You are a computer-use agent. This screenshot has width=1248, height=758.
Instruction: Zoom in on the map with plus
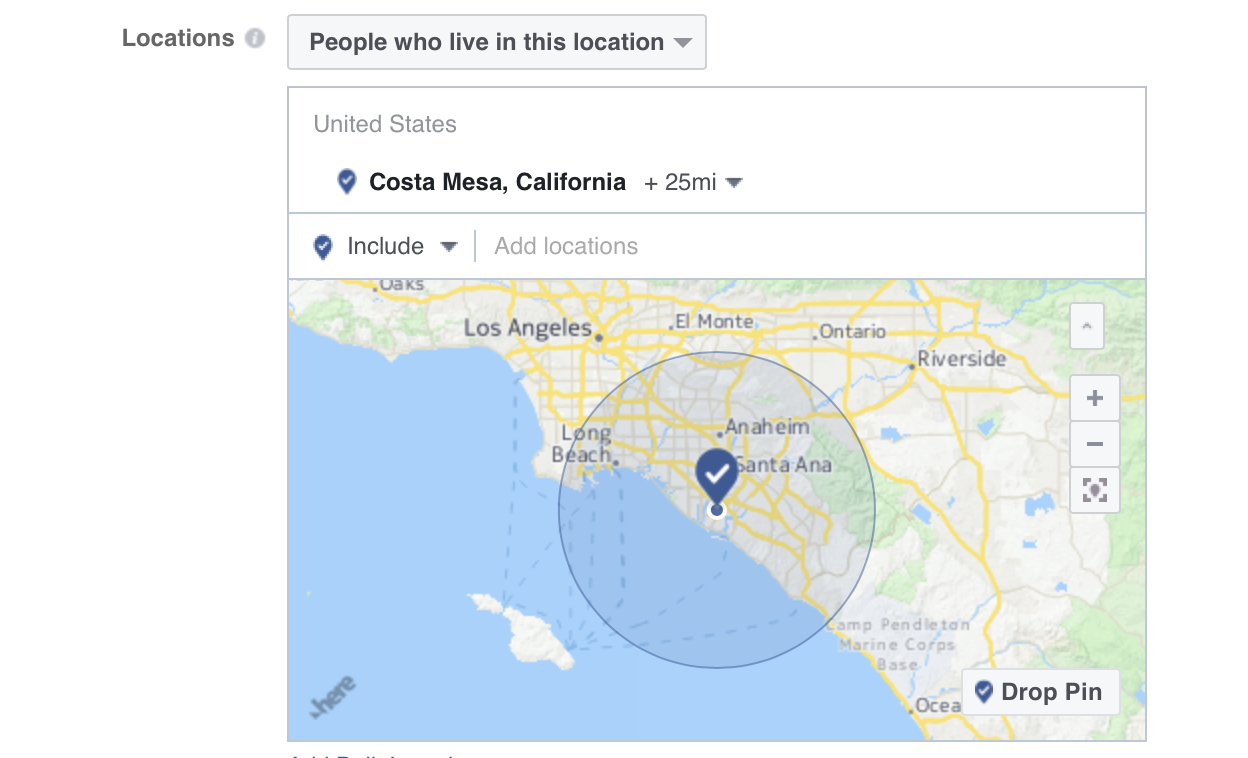click(1095, 398)
